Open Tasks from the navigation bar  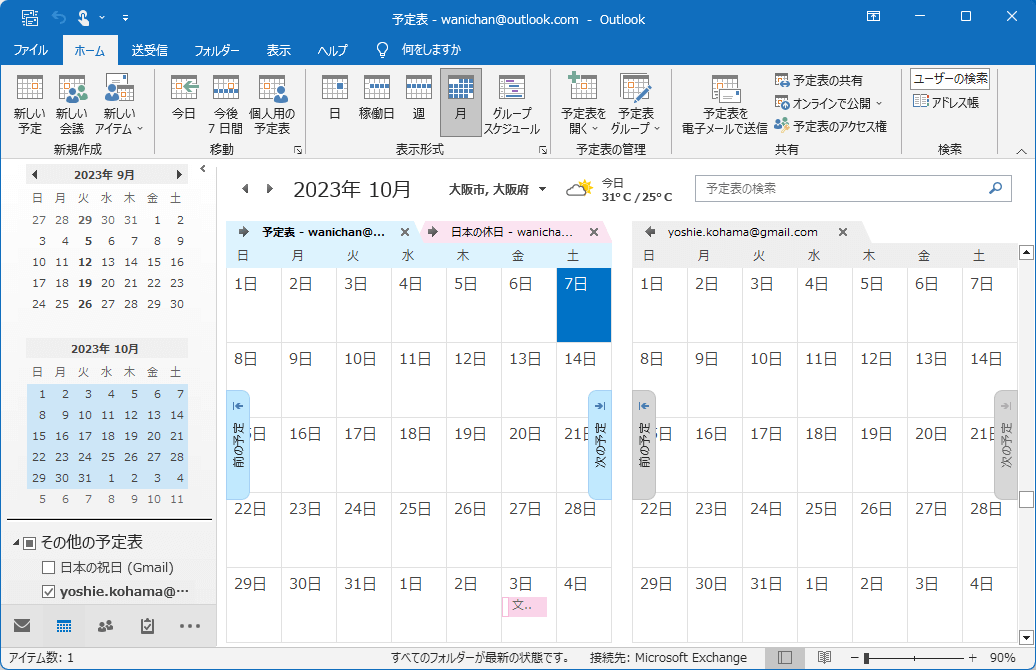[147, 626]
